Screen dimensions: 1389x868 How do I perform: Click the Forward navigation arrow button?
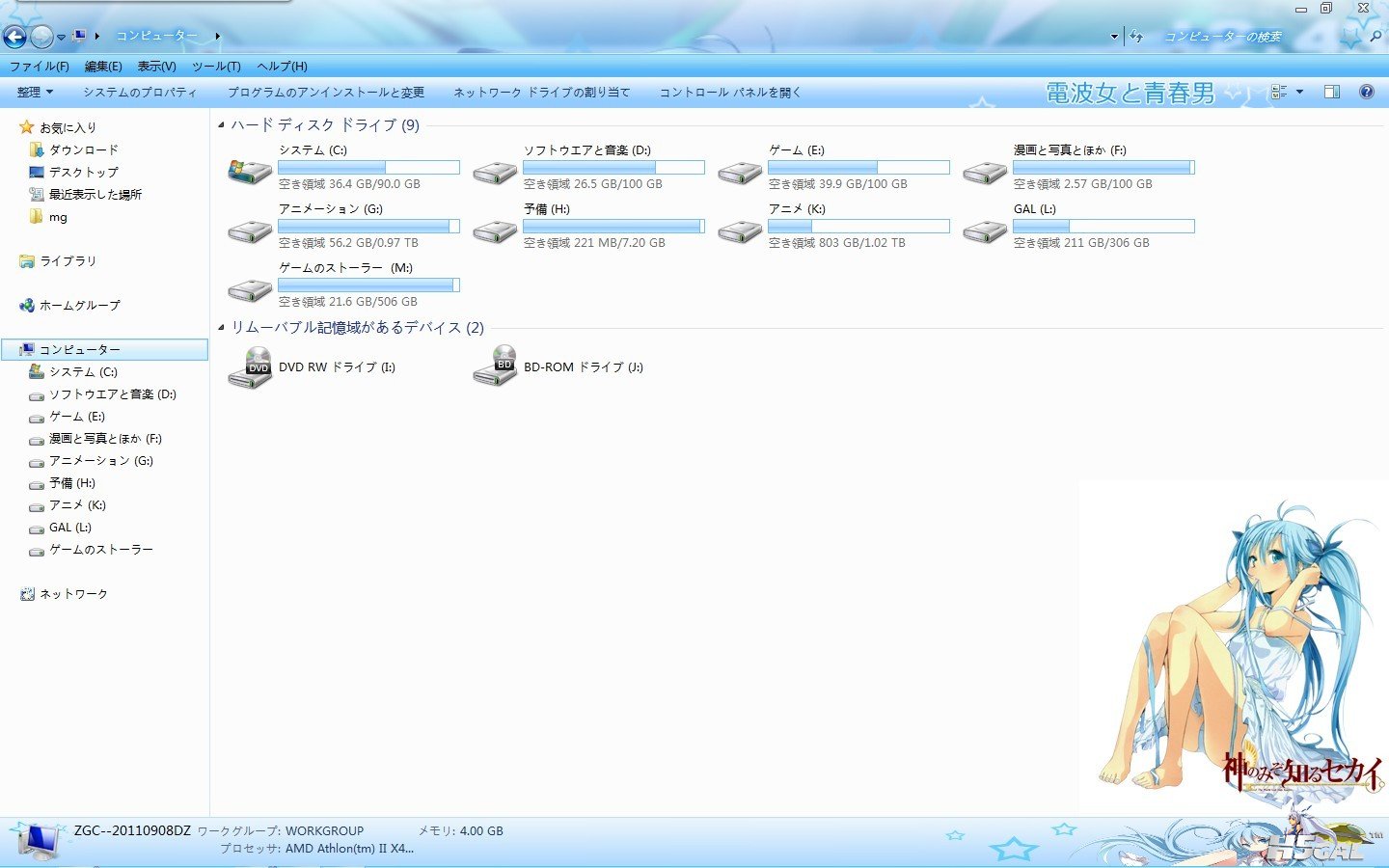(41, 37)
